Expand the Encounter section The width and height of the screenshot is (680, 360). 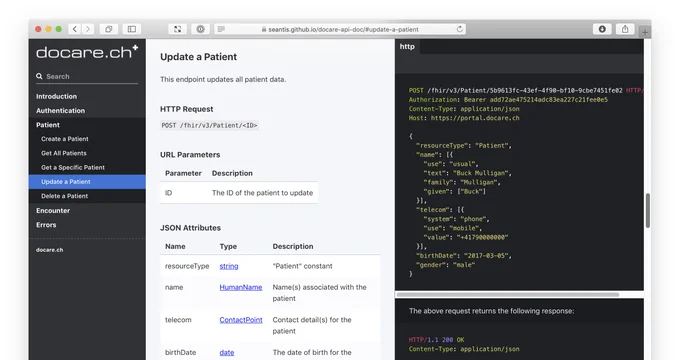53,210
